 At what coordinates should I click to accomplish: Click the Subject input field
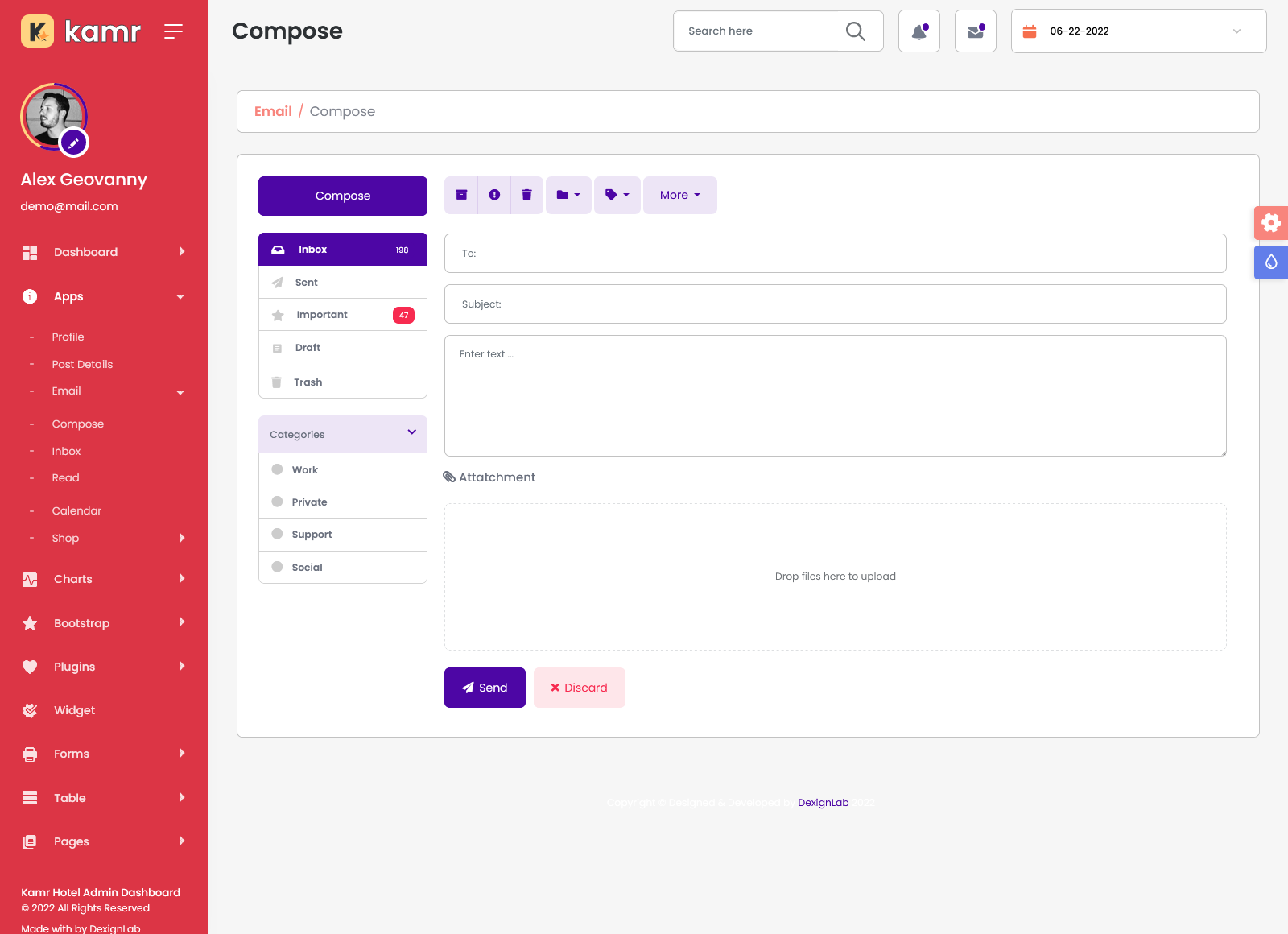(x=835, y=304)
